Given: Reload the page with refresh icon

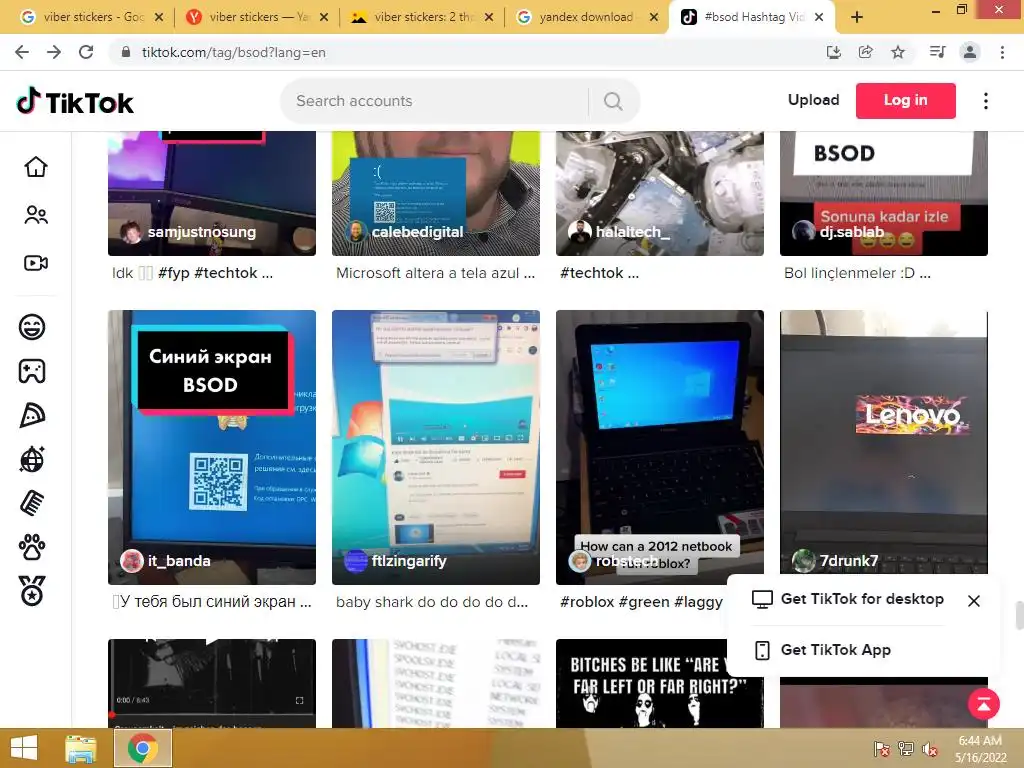Looking at the screenshot, I should point(86,52).
